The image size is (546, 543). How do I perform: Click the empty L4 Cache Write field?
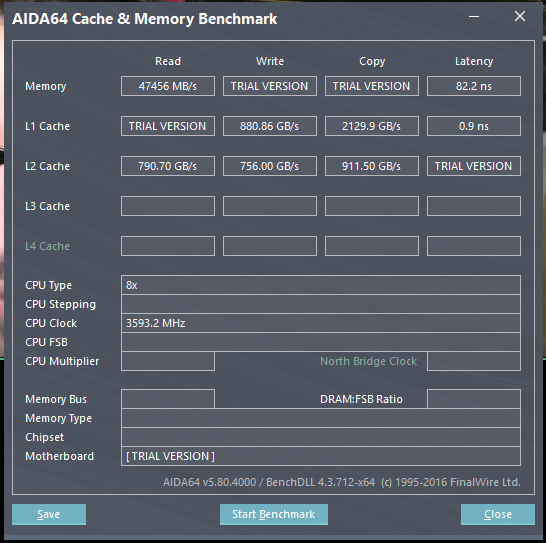(270, 246)
